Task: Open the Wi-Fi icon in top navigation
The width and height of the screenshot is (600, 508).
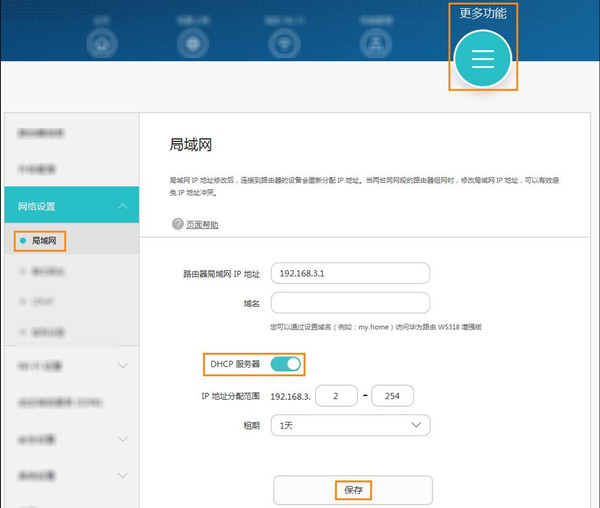Action: [282, 44]
